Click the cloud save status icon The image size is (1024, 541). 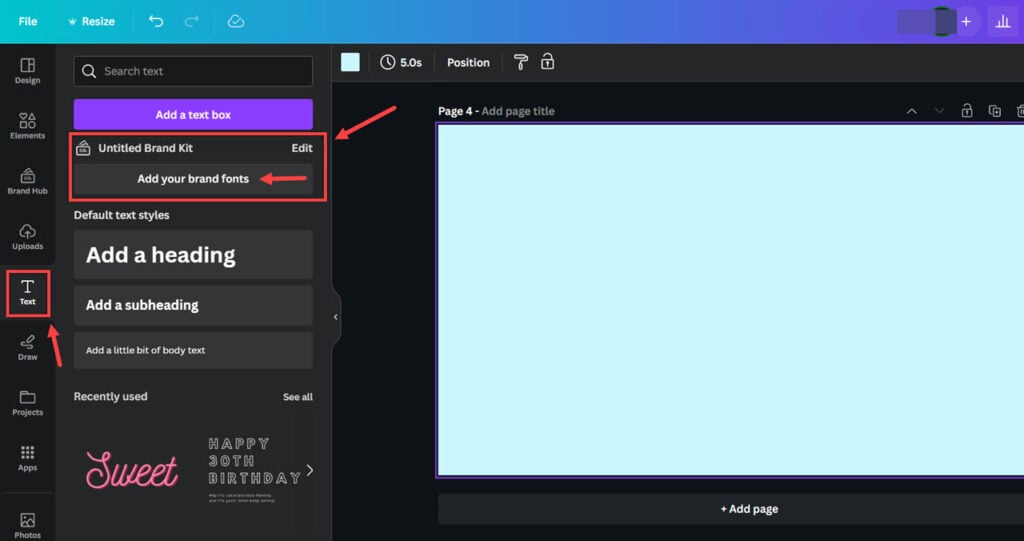click(236, 22)
